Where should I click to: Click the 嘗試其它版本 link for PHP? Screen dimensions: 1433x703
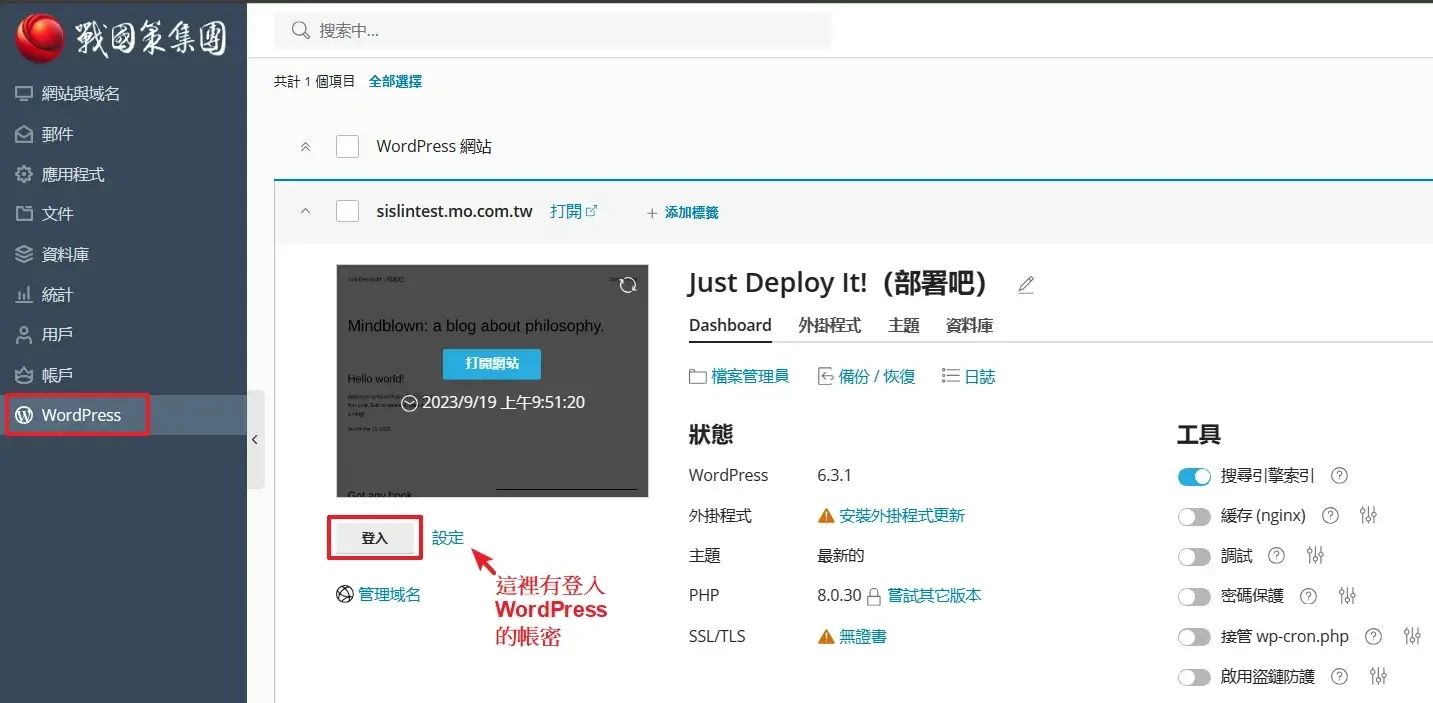point(935,596)
